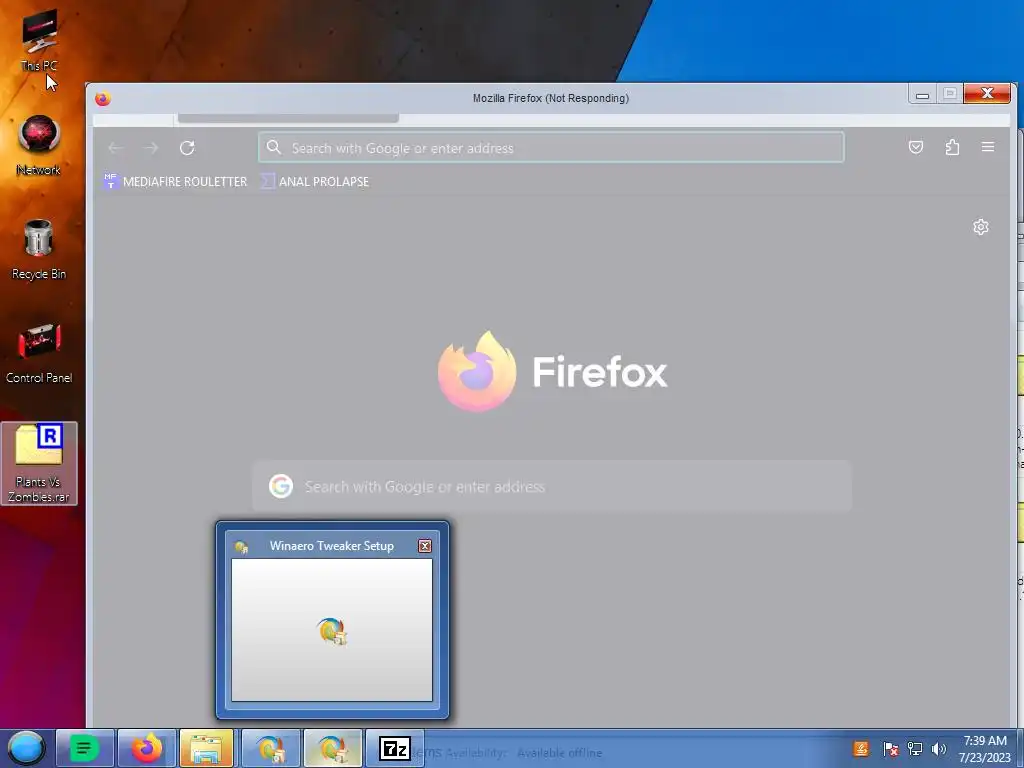The width and height of the screenshot is (1024, 768).
Task: Open File Explorer from the taskbar
Action: [x=207, y=748]
